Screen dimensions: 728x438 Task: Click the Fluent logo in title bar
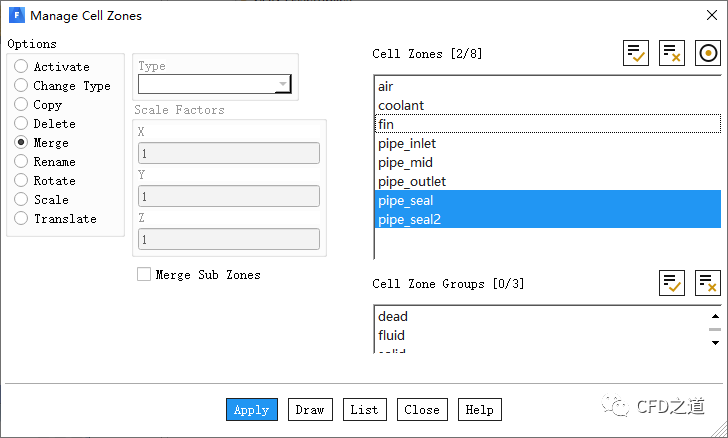coord(16,15)
